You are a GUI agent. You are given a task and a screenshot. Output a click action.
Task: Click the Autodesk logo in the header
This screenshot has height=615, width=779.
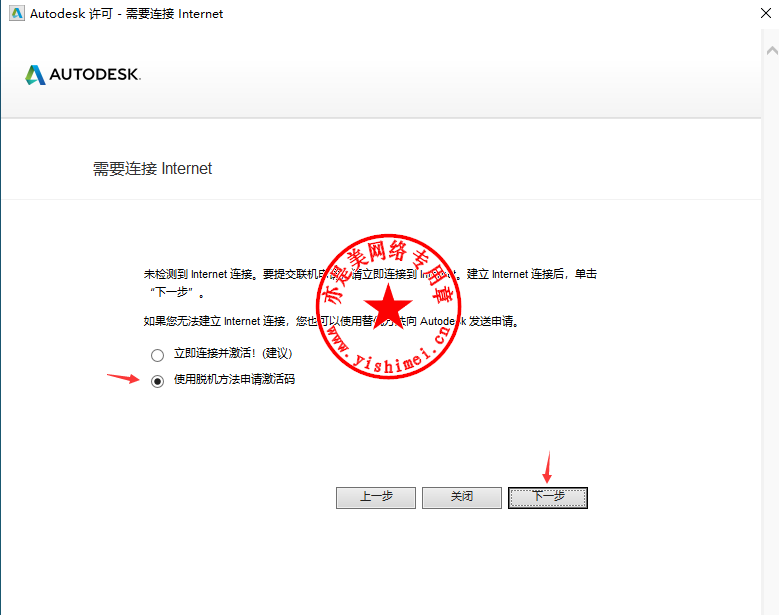[x=83, y=75]
